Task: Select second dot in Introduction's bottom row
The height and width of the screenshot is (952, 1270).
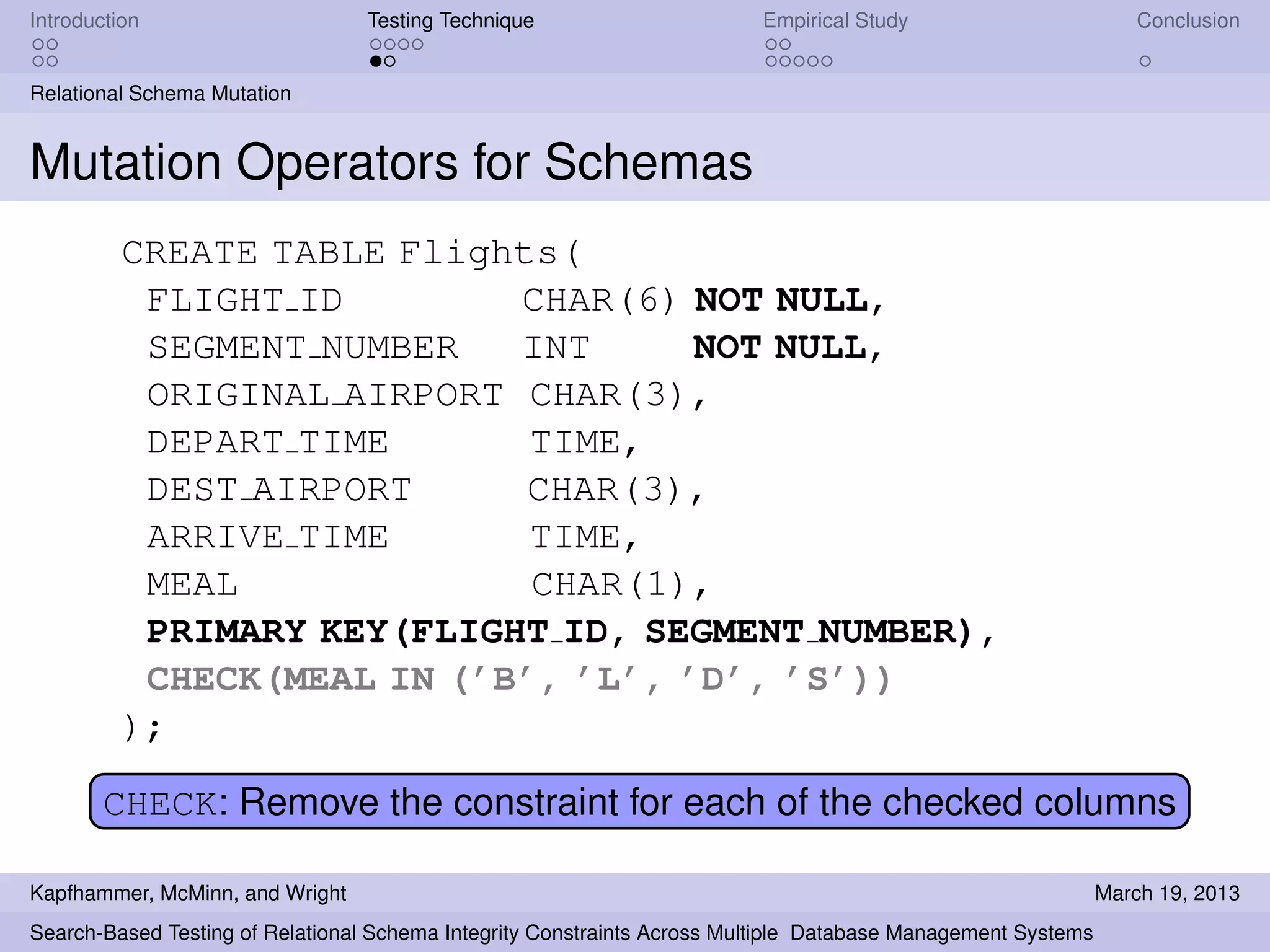Action: point(52,61)
